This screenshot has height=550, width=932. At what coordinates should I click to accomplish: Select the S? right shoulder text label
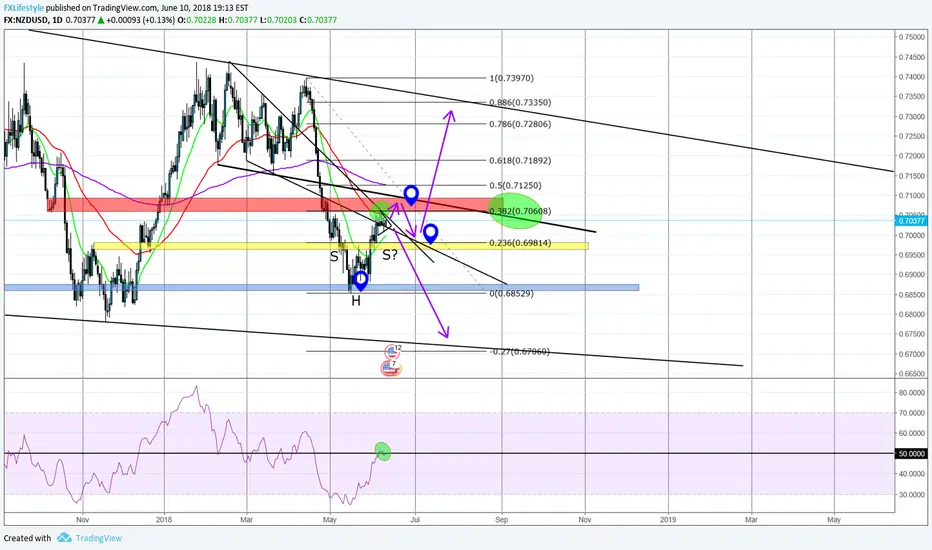390,256
